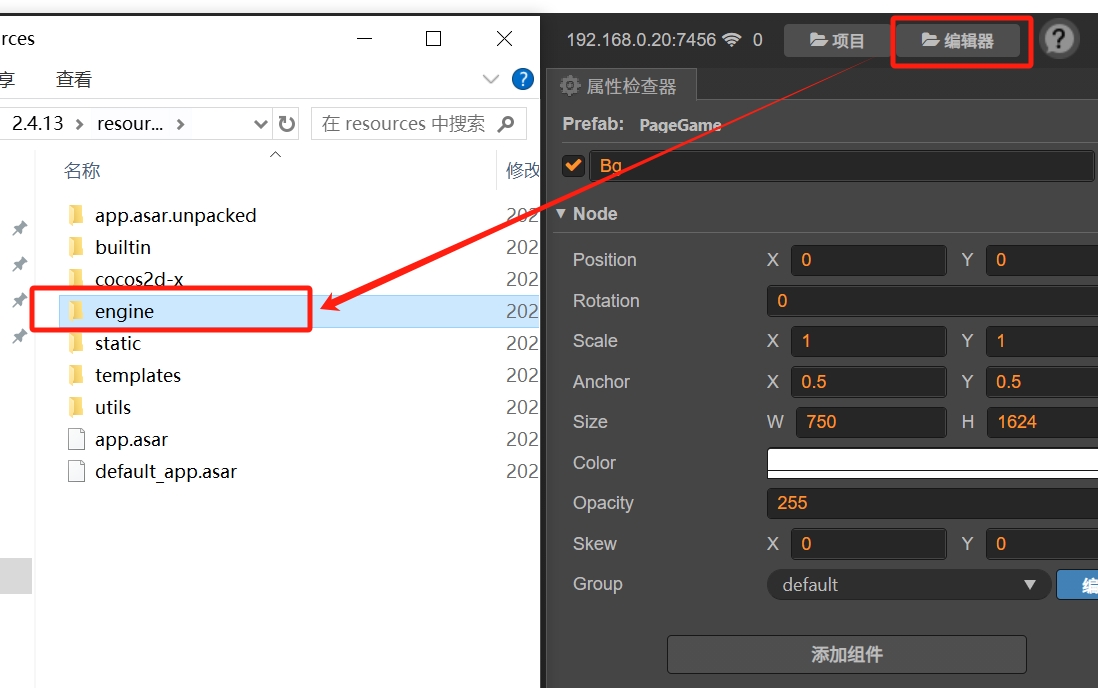Click the Position X field
The image size is (1098, 688).
868,260
